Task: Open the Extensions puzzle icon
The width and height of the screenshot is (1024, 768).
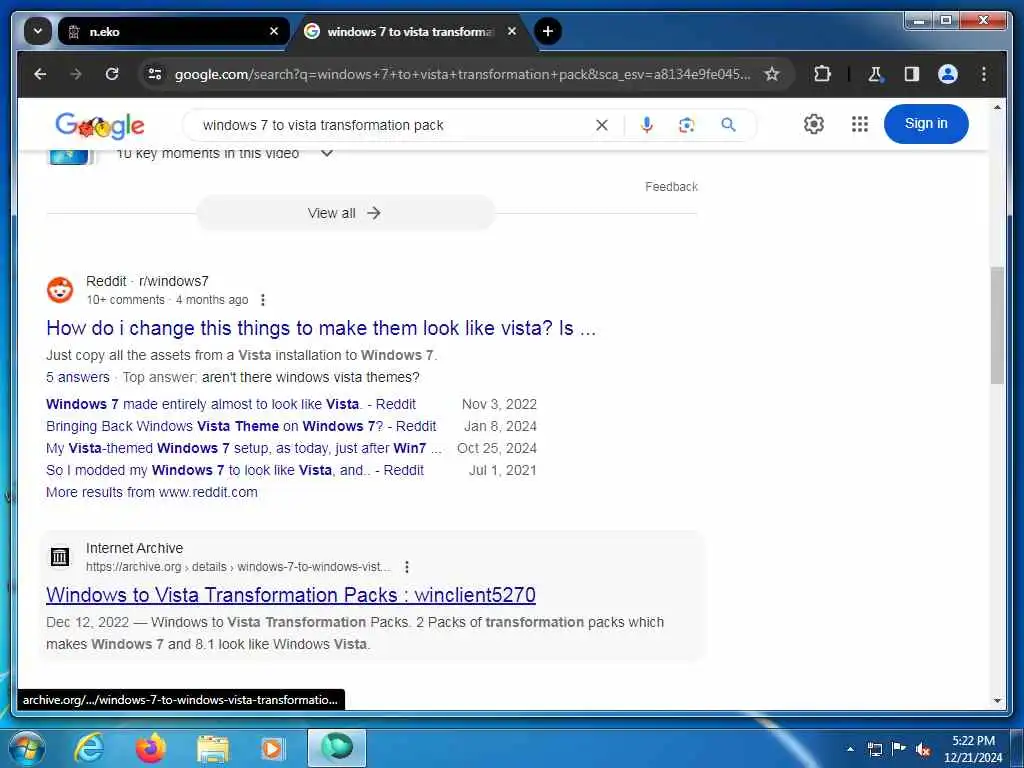Action: click(822, 74)
